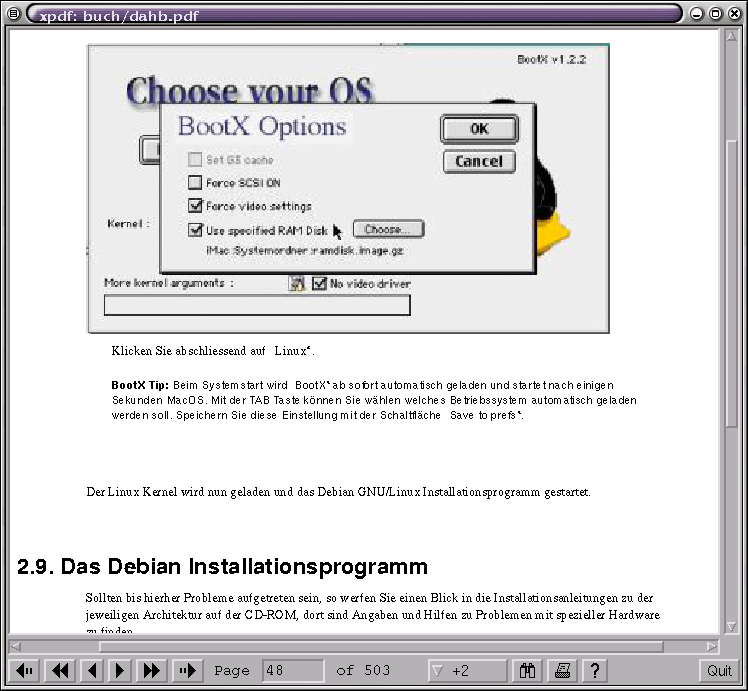Click the bars-with-right-arrow toolbar button
The image size is (748, 691).
tap(187, 671)
